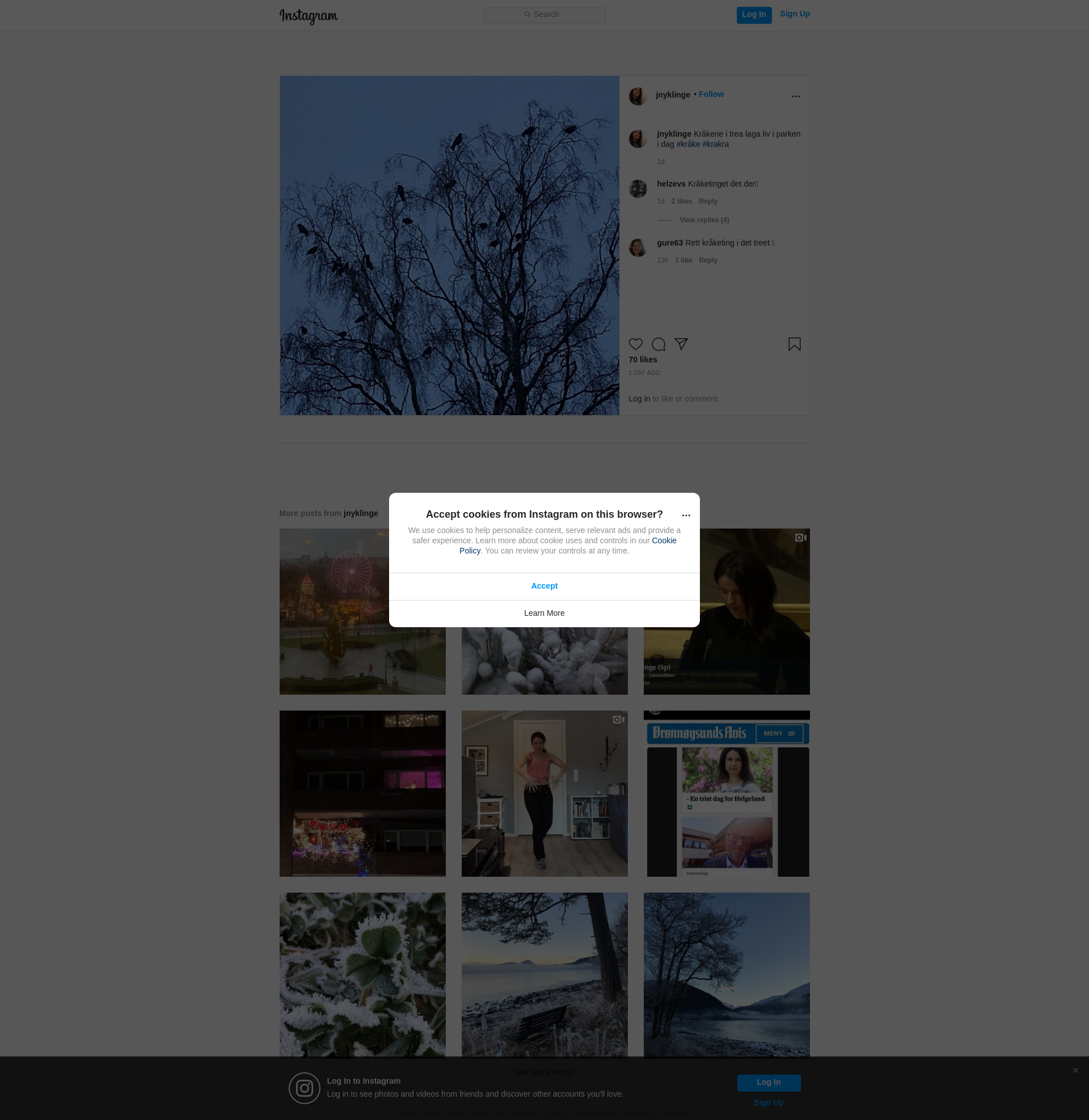1089x1120 pixels.
Task: Open cookie dialog three-dot options
Action: [x=686, y=515]
